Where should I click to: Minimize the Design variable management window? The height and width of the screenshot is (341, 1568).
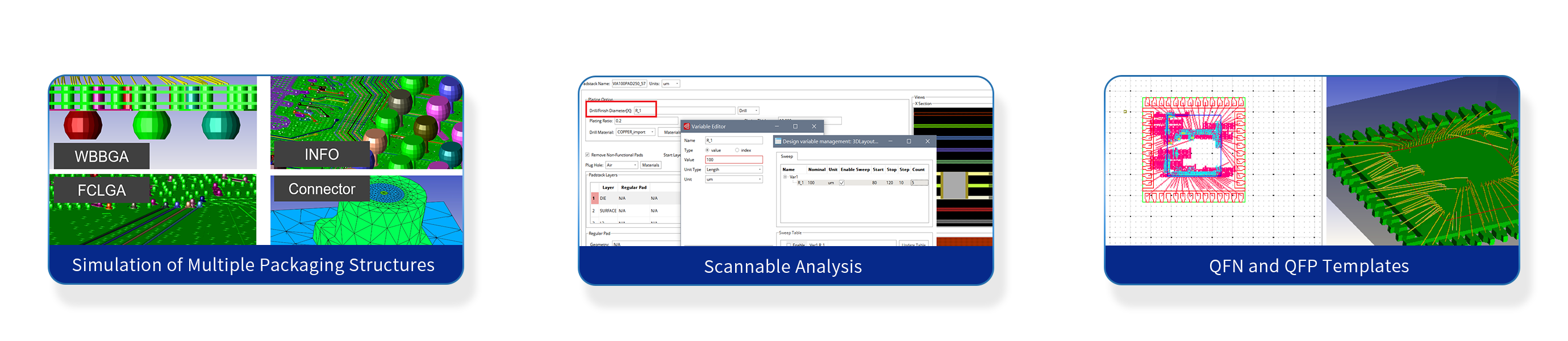click(891, 142)
